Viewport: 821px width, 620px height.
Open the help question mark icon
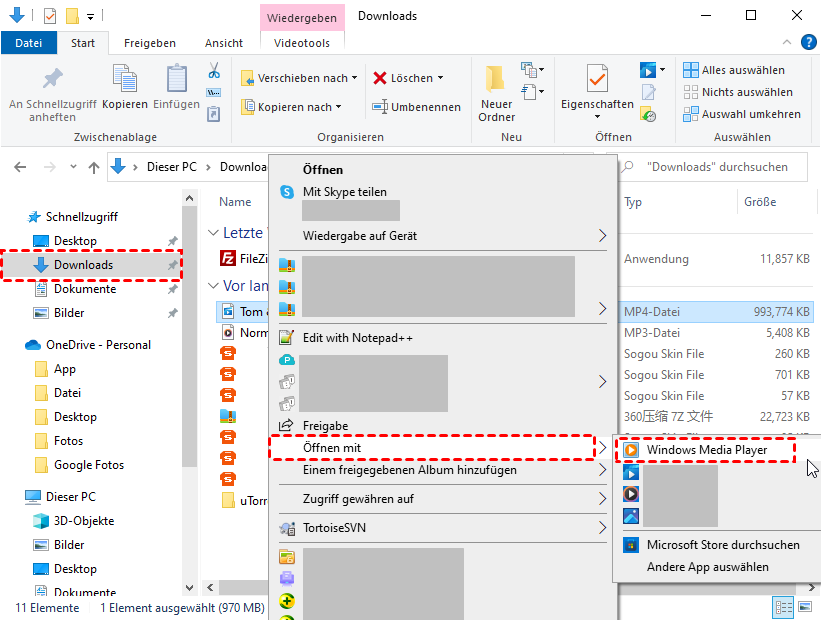[x=808, y=42]
